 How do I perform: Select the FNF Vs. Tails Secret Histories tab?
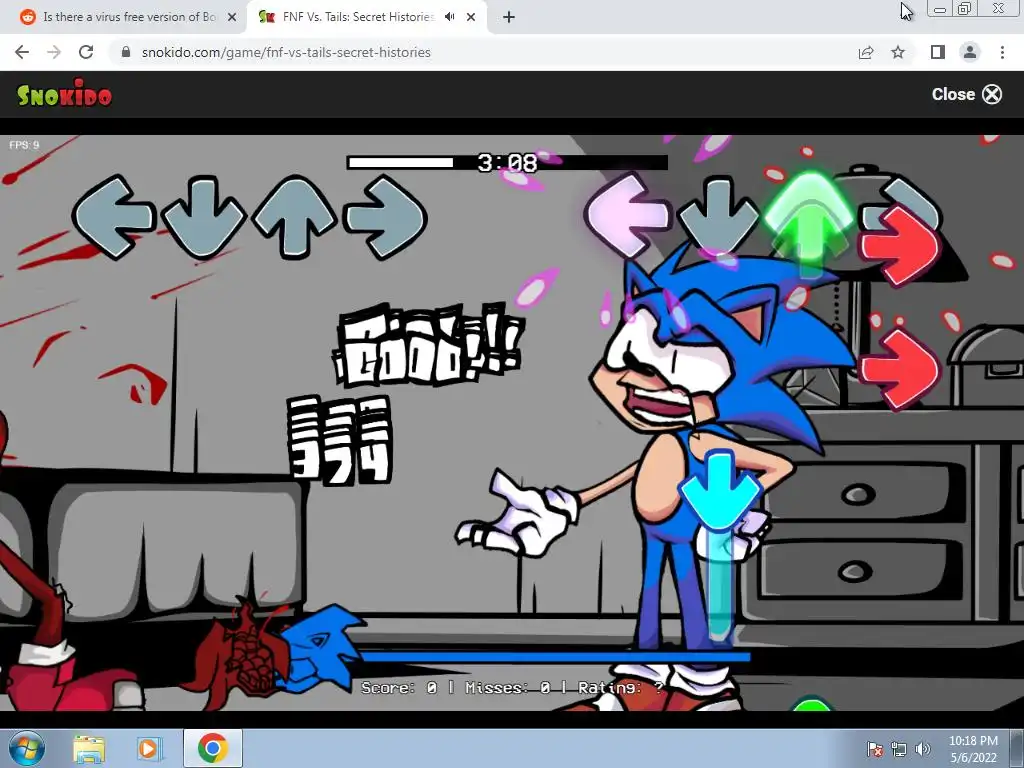pyautogui.click(x=358, y=17)
